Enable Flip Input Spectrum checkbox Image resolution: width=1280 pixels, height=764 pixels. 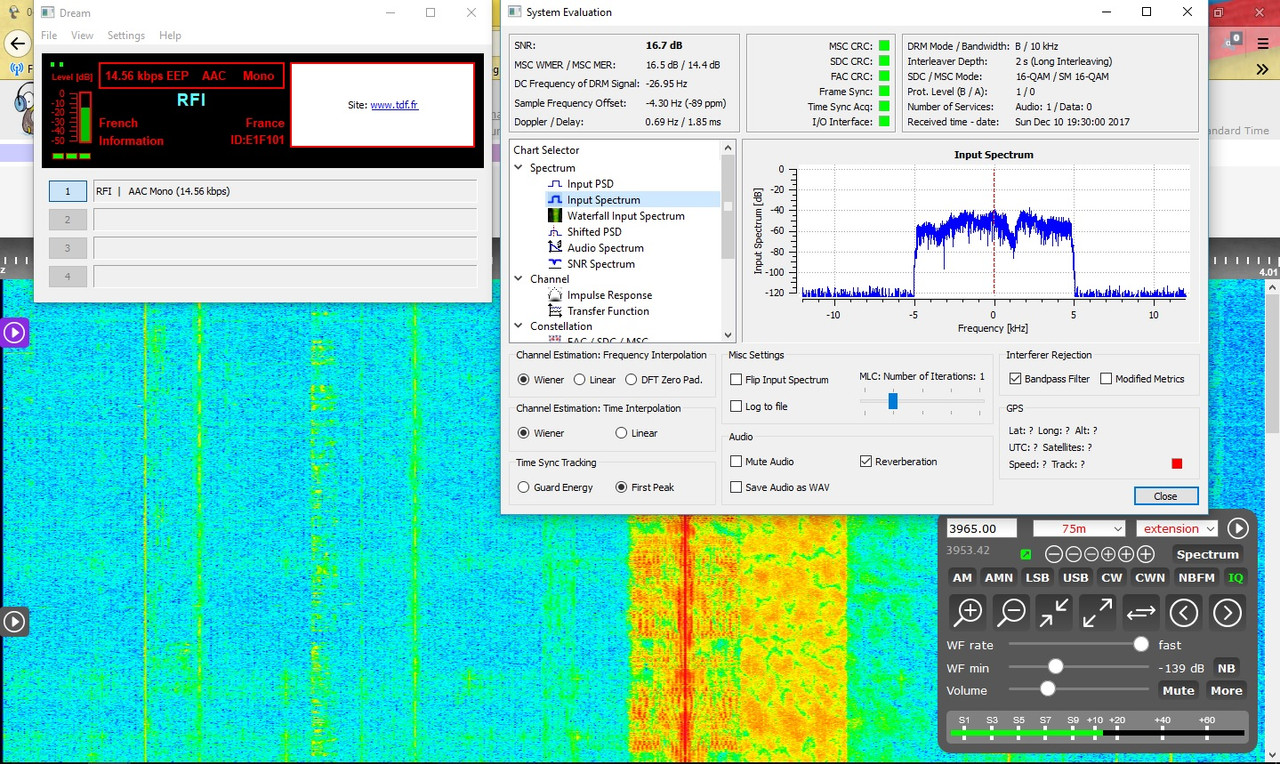click(x=736, y=379)
